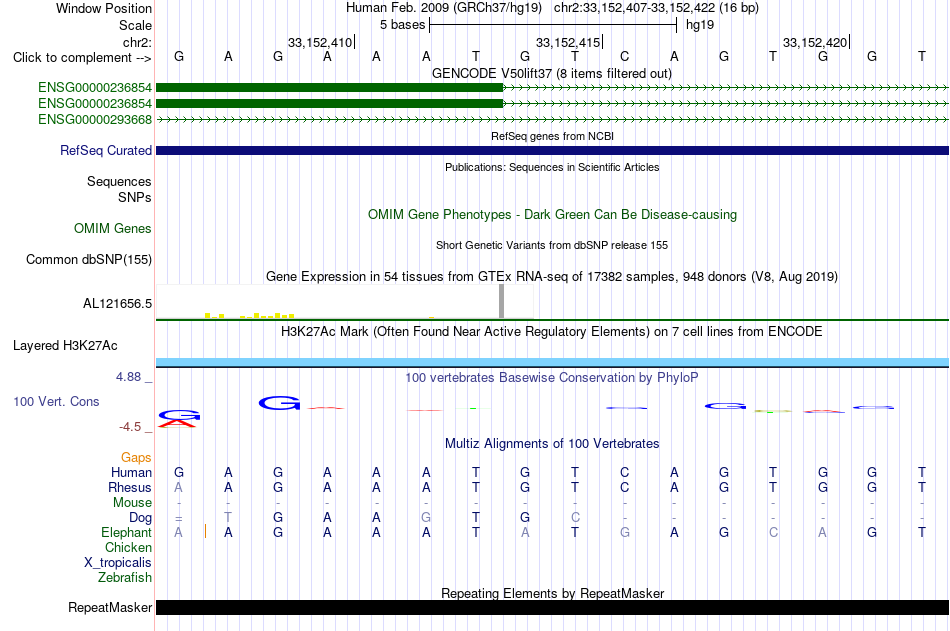
Task: Click the Dog species label
Action: (141, 518)
